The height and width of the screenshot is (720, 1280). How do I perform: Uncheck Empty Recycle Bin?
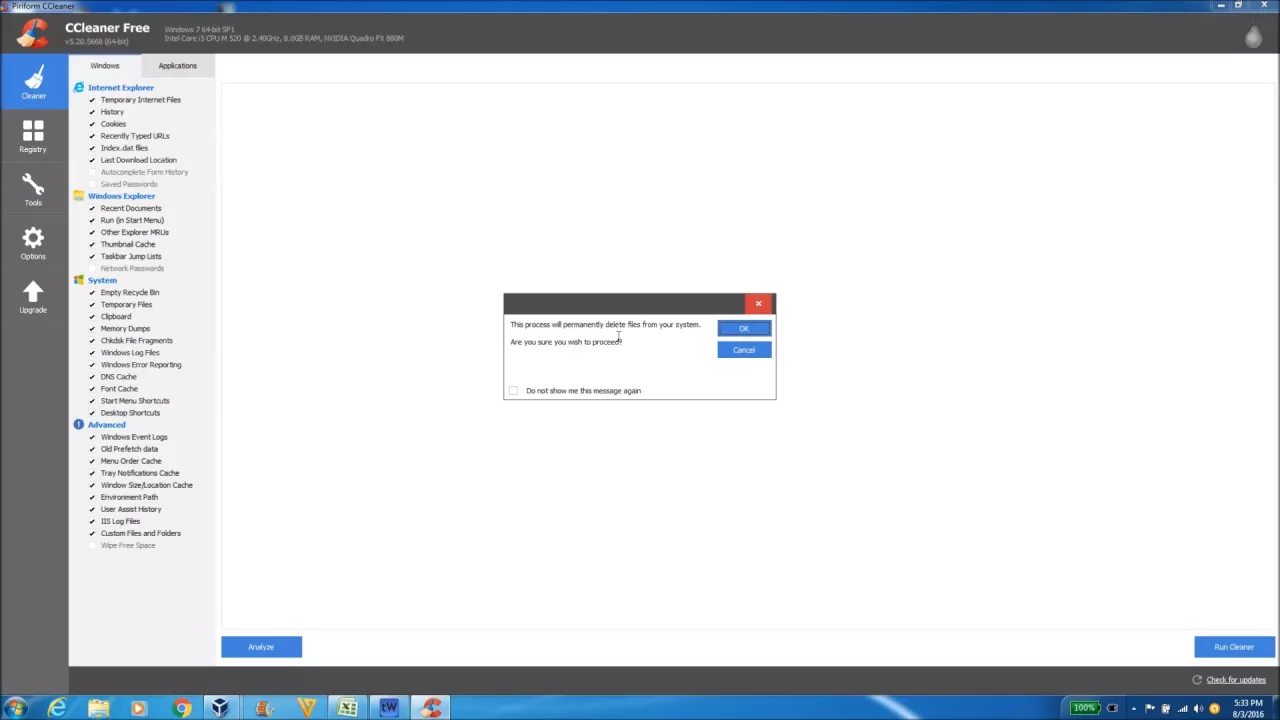[x=92, y=292]
